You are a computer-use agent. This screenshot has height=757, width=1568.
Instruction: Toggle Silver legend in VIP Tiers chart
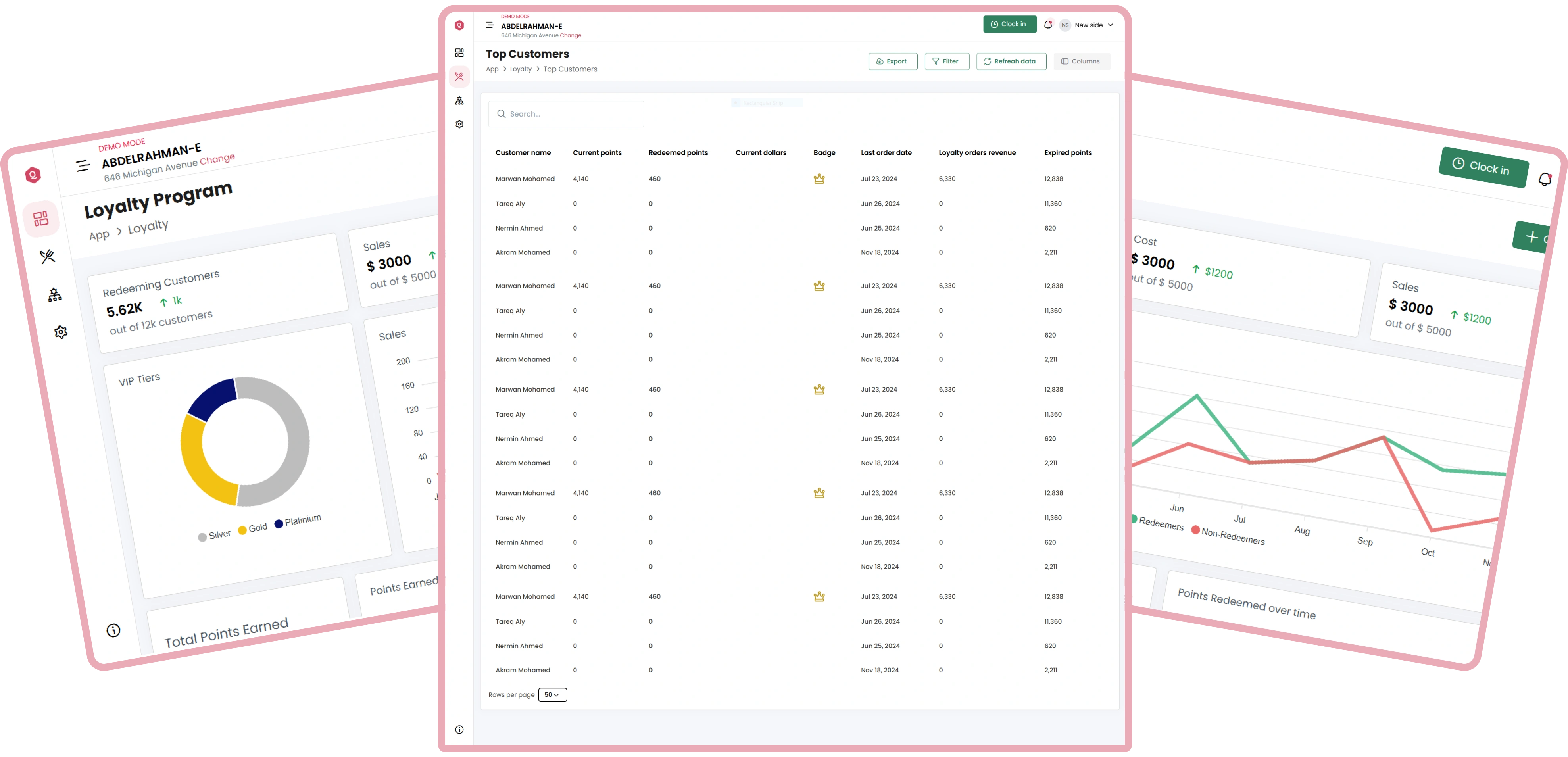tap(214, 536)
